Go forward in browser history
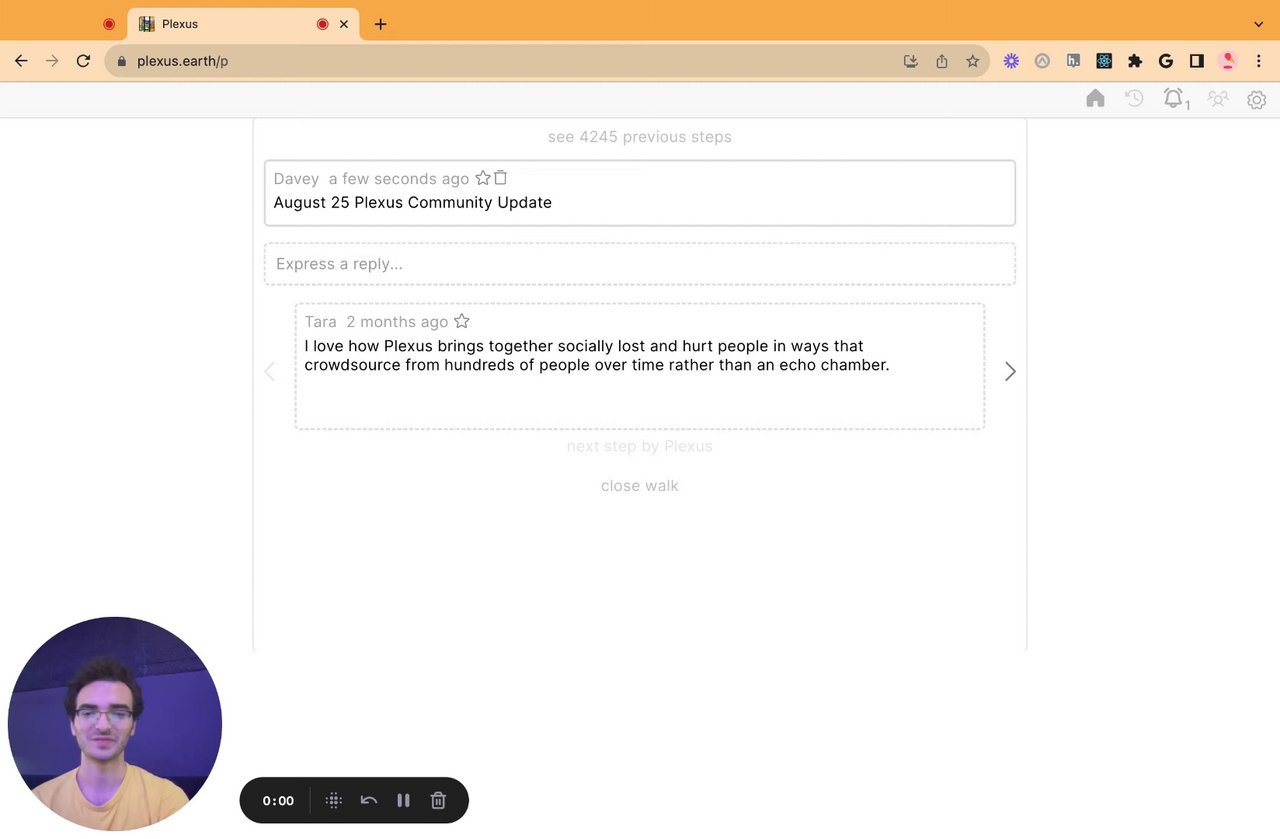1280x839 pixels. coord(52,61)
